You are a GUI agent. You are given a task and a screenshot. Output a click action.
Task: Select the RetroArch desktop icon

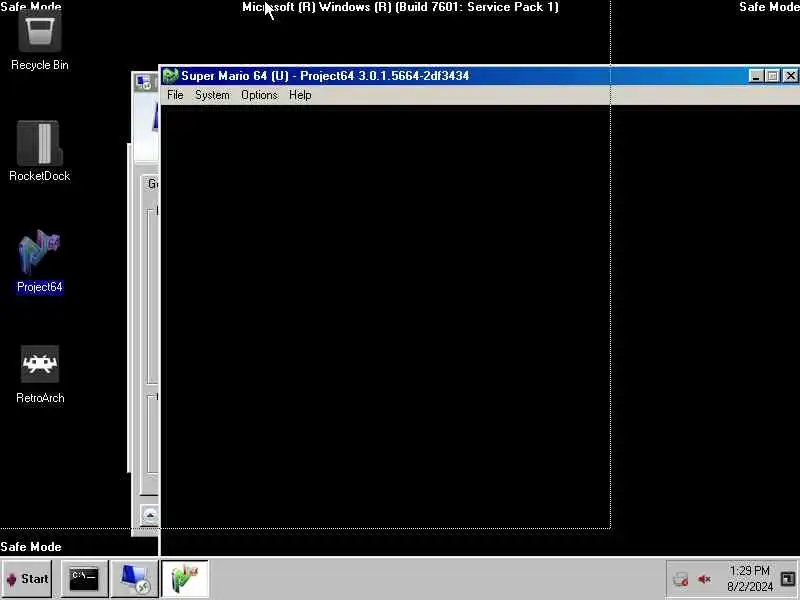point(40,374)
